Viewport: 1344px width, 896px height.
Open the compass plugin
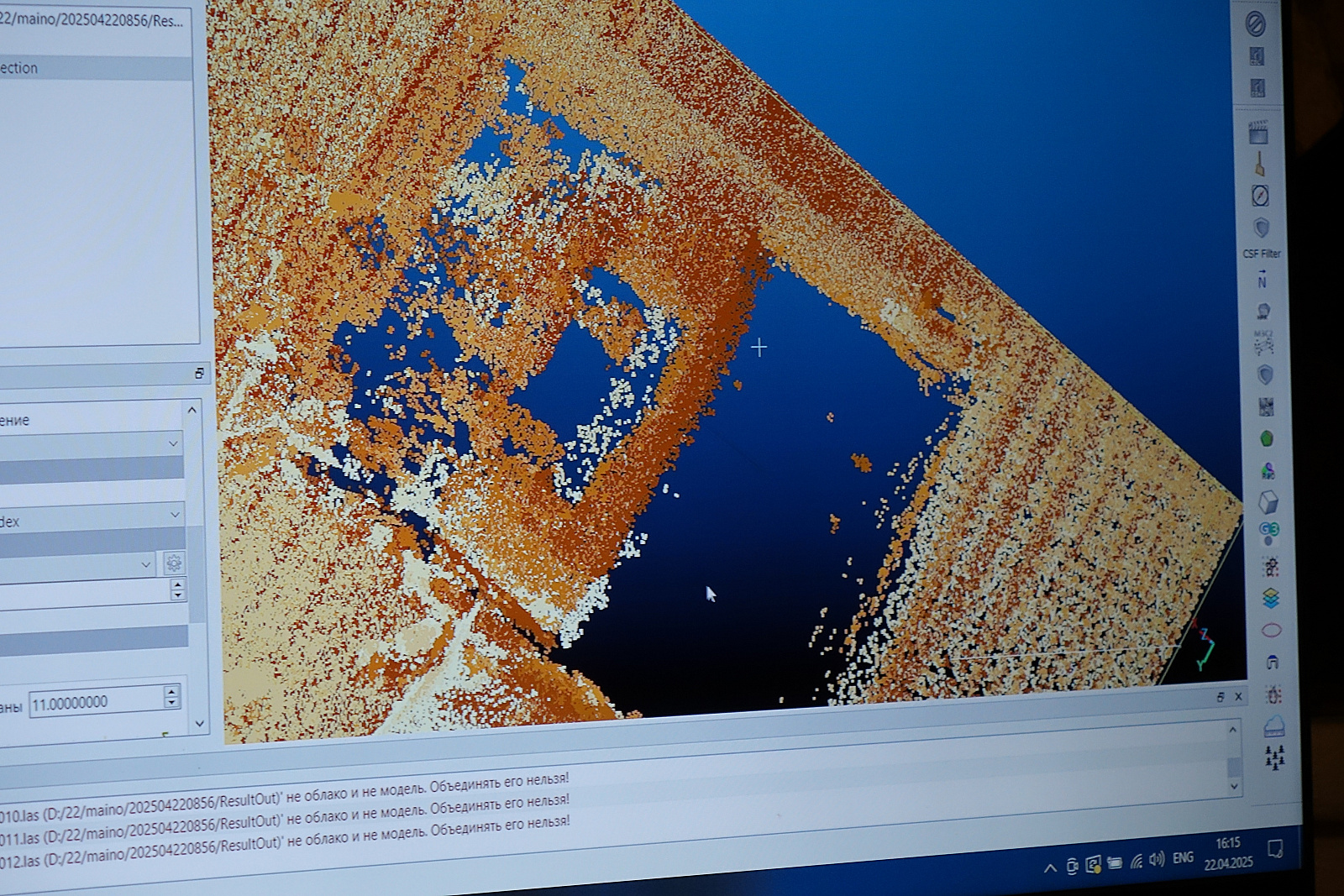tap(1260, 196)
